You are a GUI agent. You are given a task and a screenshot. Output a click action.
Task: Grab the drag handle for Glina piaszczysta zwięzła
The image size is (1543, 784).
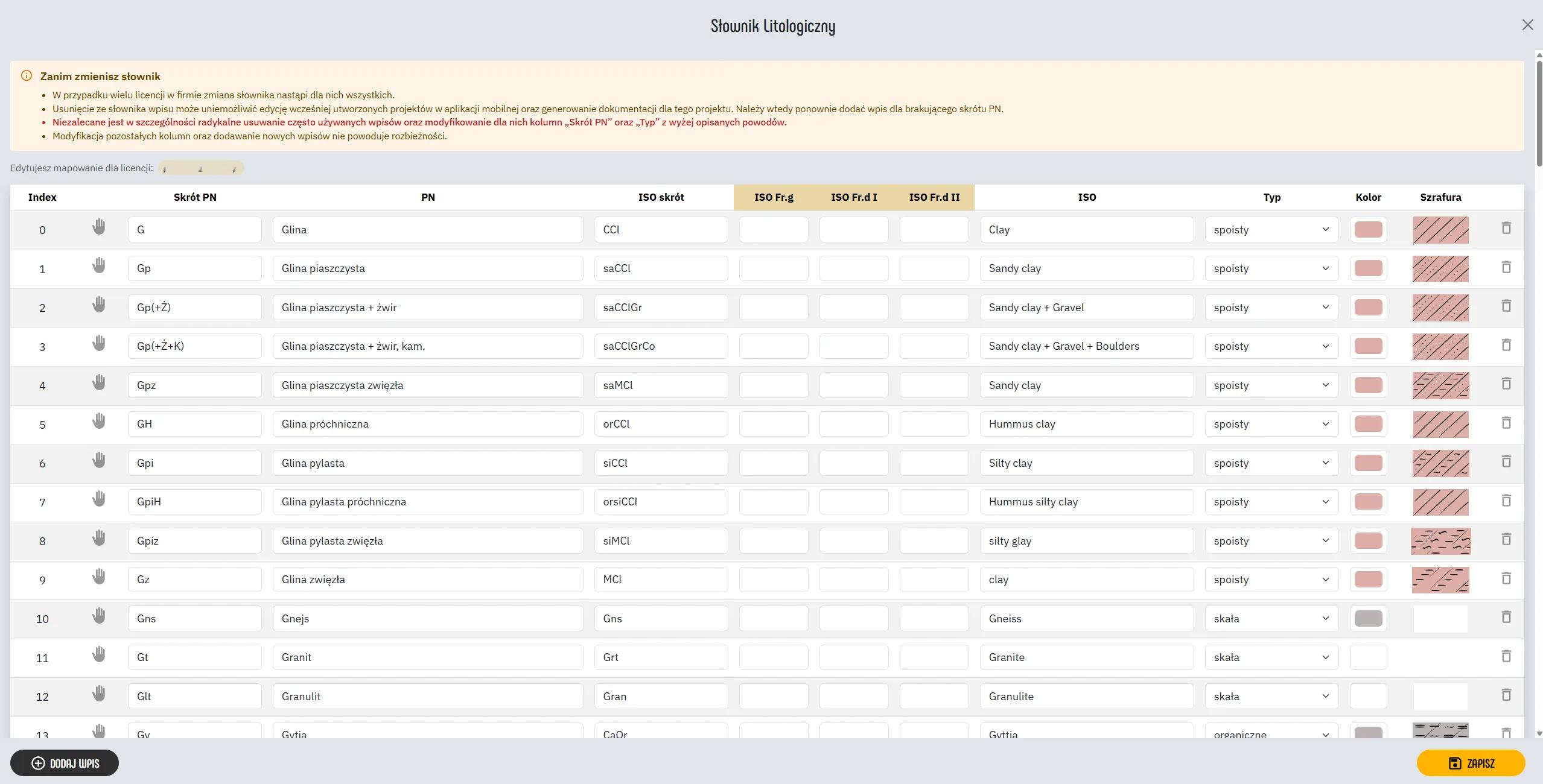(x=99, y=383)
